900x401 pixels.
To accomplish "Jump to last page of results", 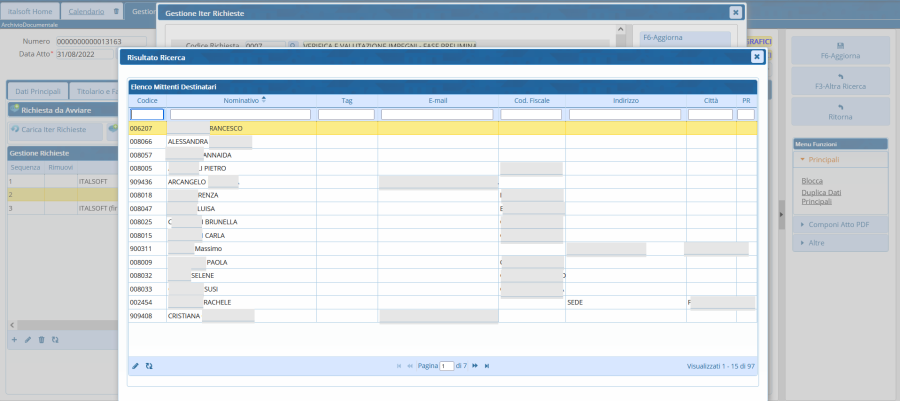I will tap(487, 366).
